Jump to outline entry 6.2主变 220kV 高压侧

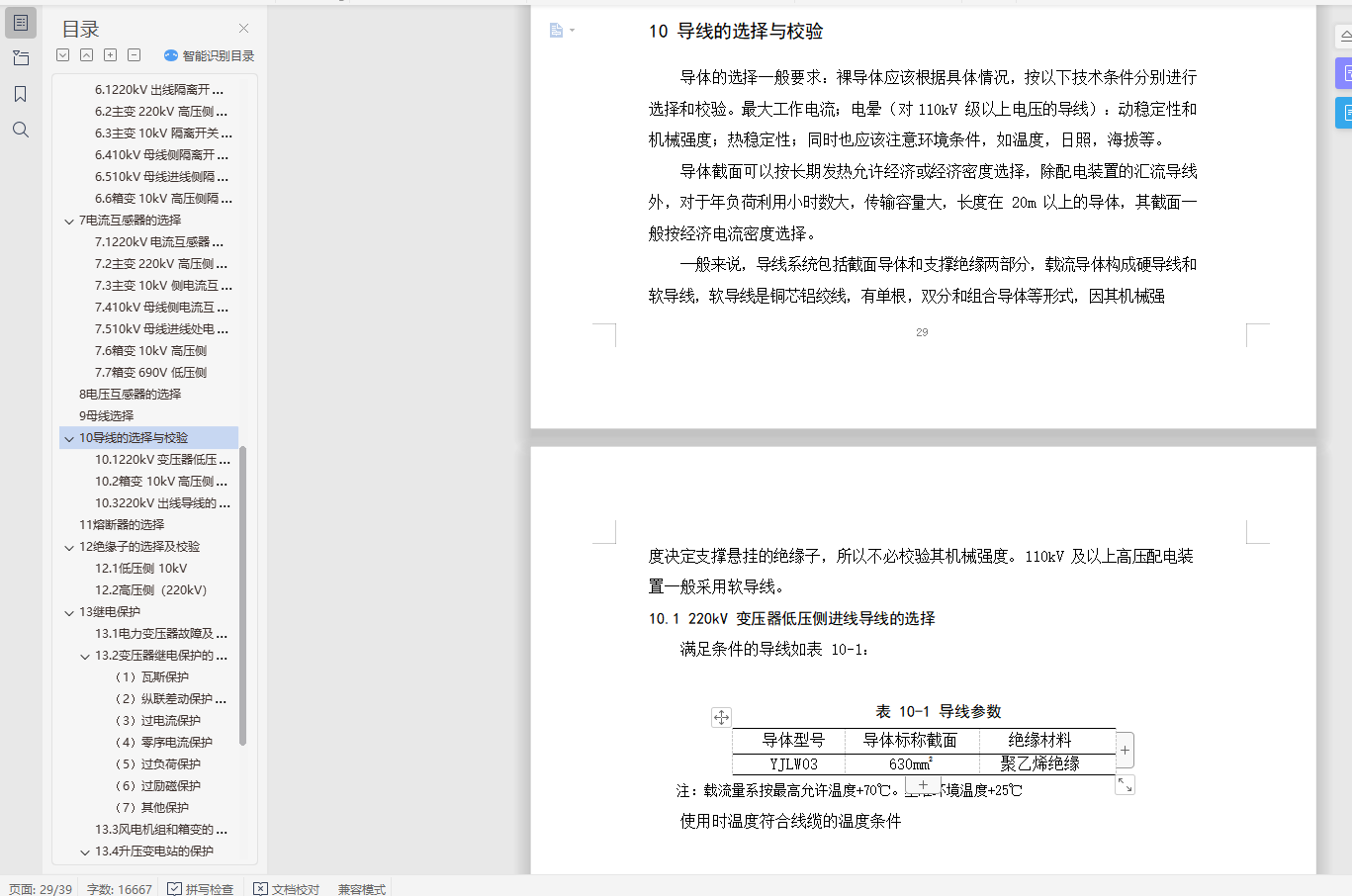[161, 111]
